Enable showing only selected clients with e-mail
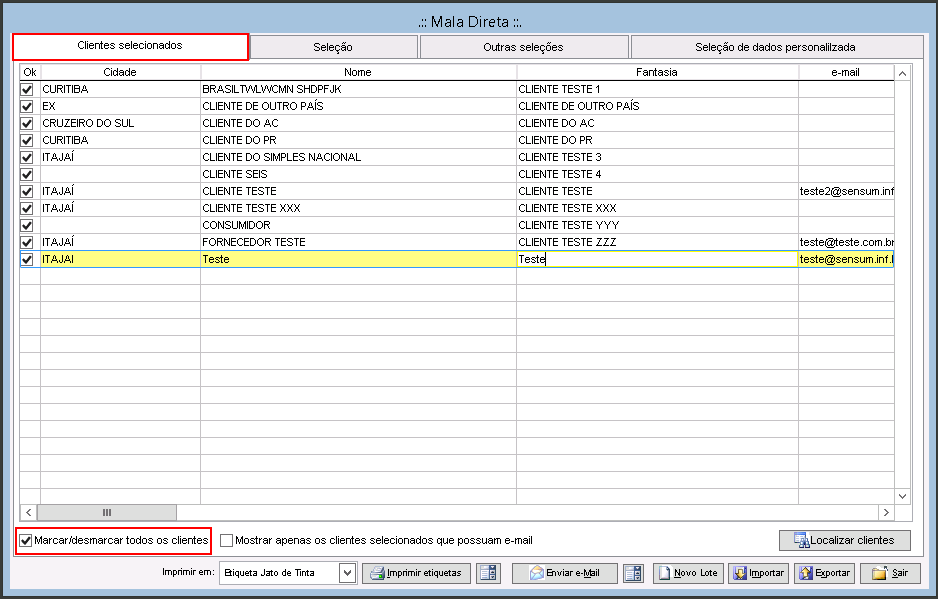Image resolution: width=938 pixels, height=599 pixels. click(226, 540)
